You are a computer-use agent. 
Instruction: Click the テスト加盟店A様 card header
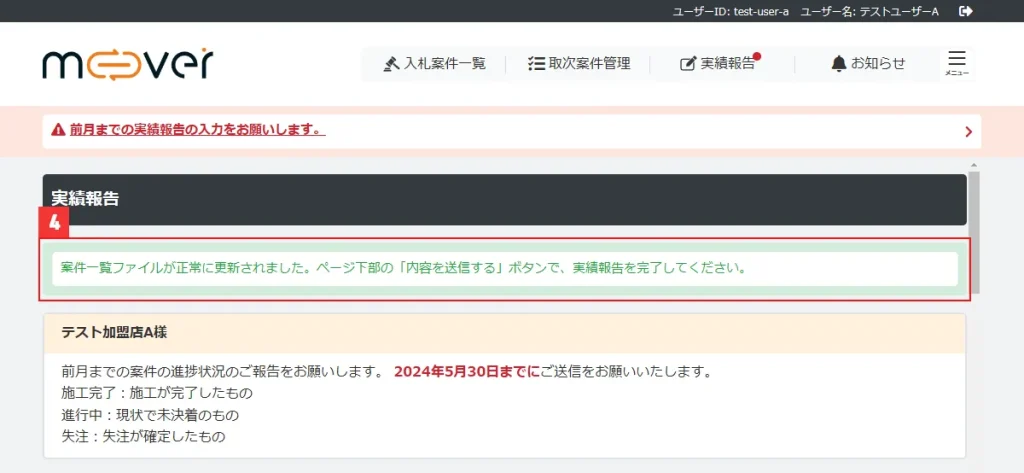click(x=504, y=333)
